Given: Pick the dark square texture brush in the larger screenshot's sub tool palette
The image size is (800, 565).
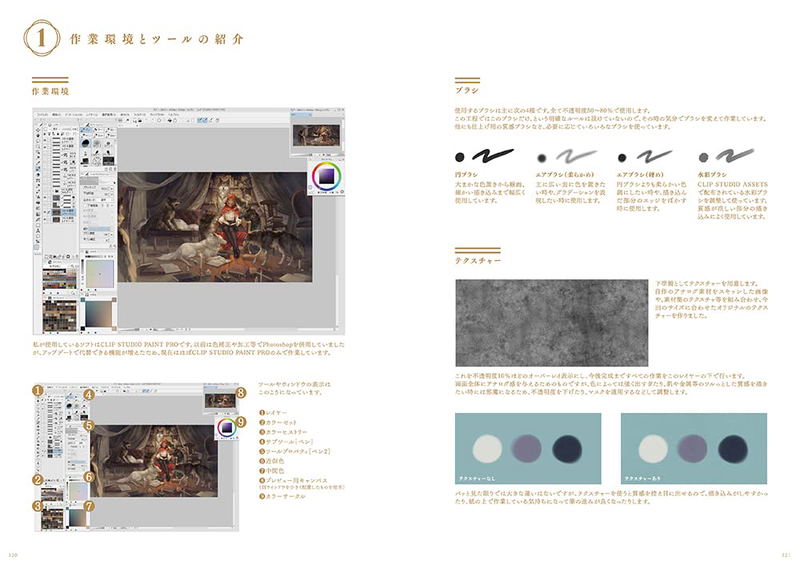Looking at the screenshot, I should (x=109, y=161).
